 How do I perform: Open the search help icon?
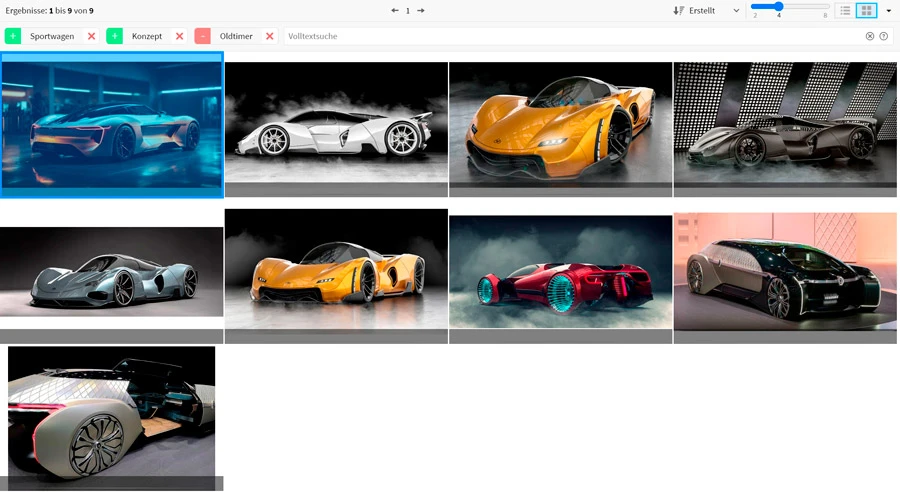(884, 36)
